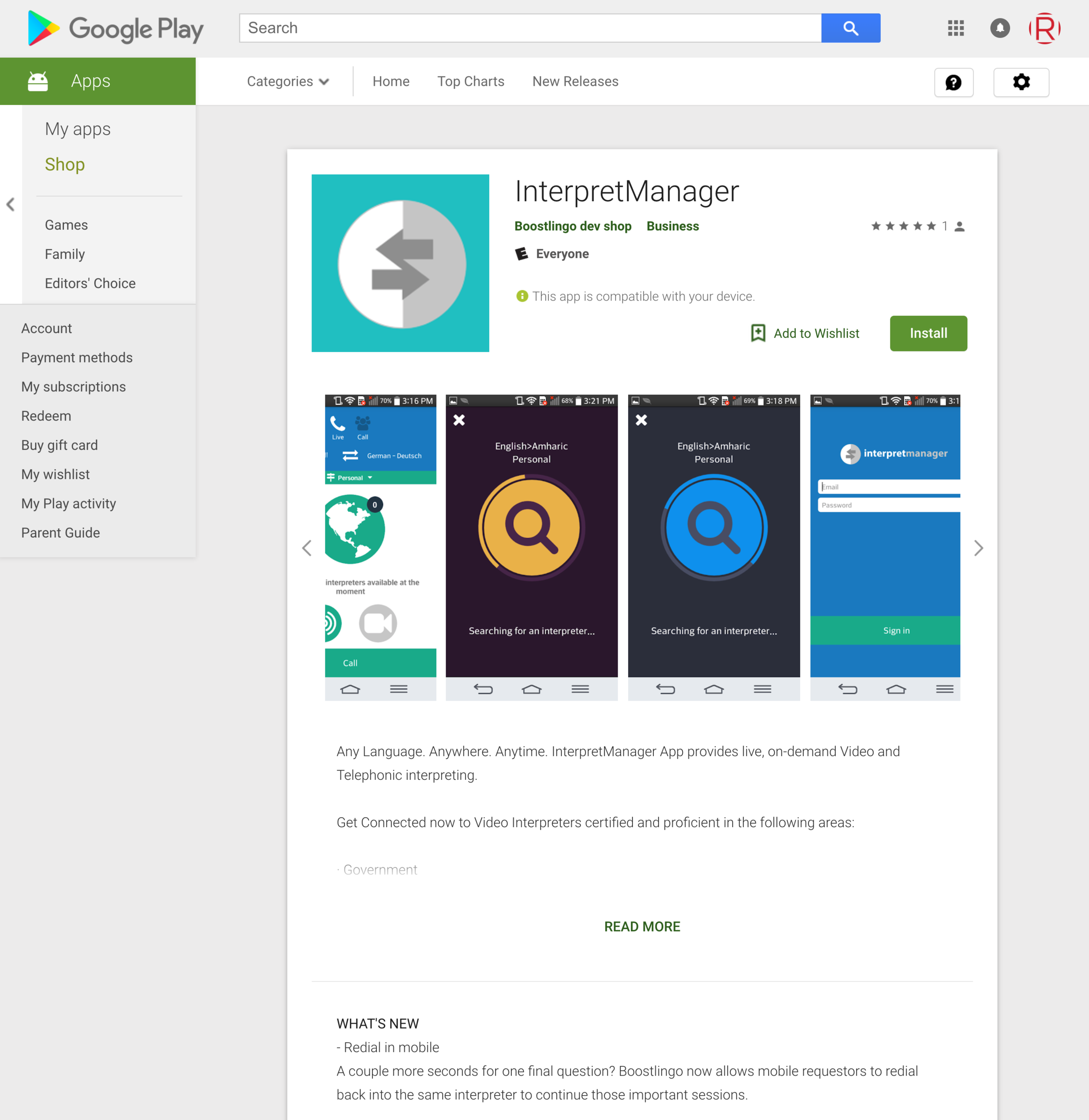1089x1120 pixels.
Task: Click the Add to Wishlist text
Action: [x=816, y=333]
